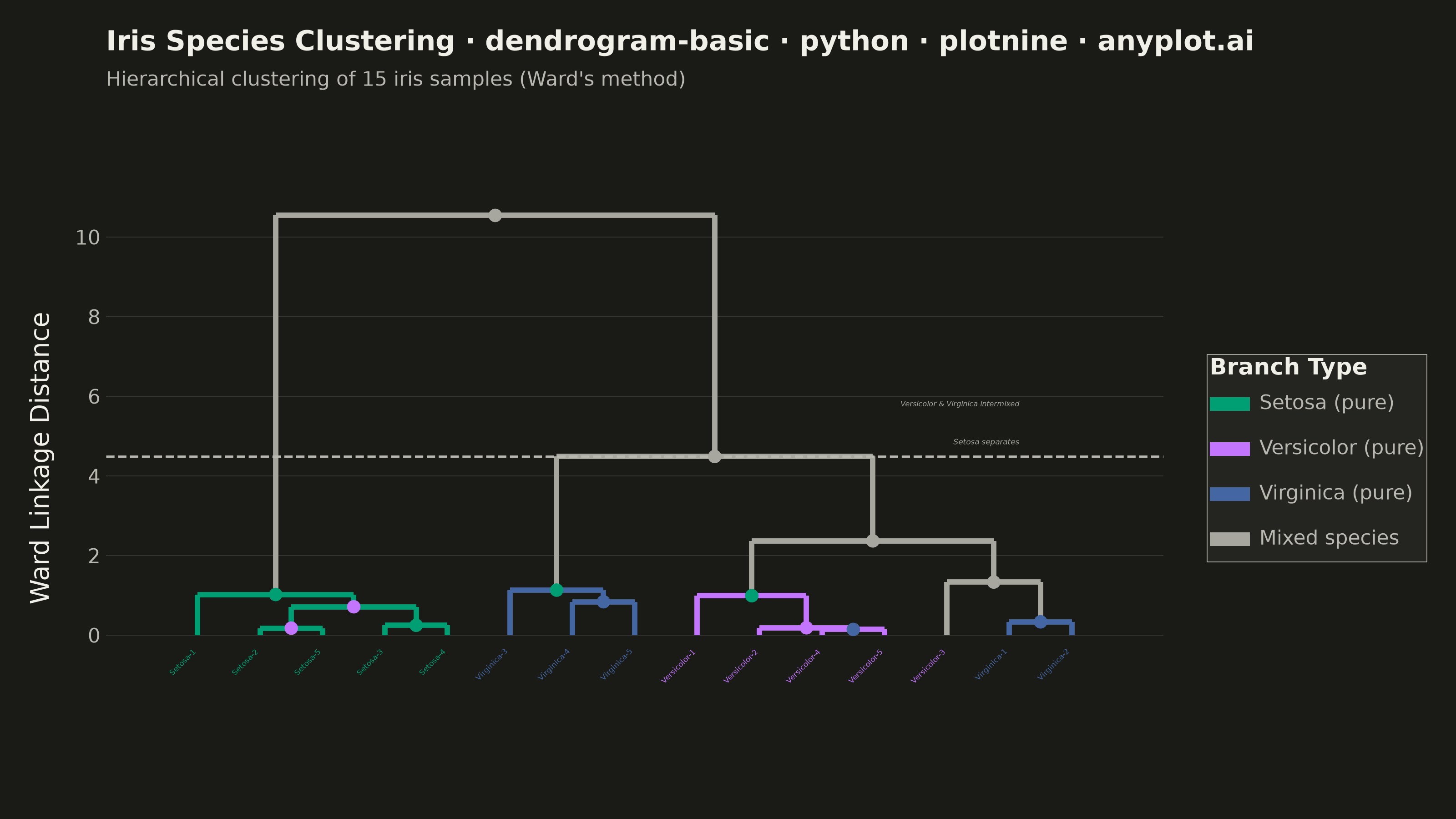This screenshot has width=1456, height=819.
Task: Click the Setosa-1 leaf label
Action: [x=182, y=662]
